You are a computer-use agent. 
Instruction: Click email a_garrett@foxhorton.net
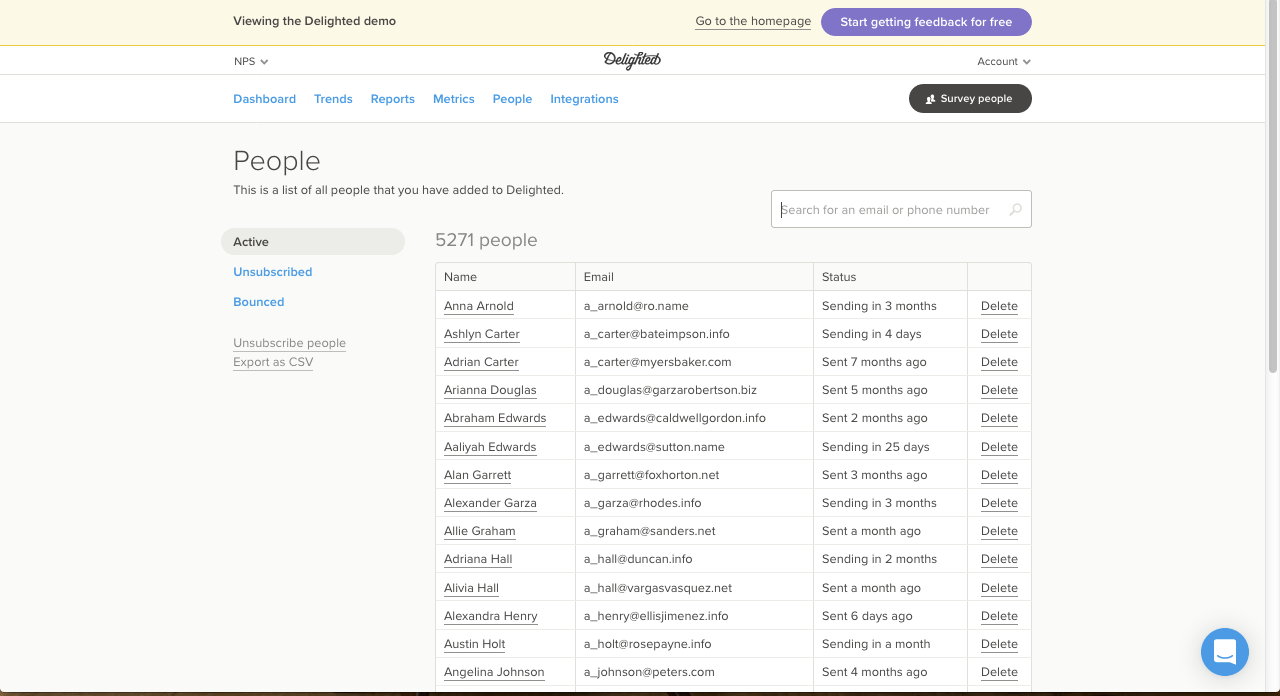pos(652,475)
